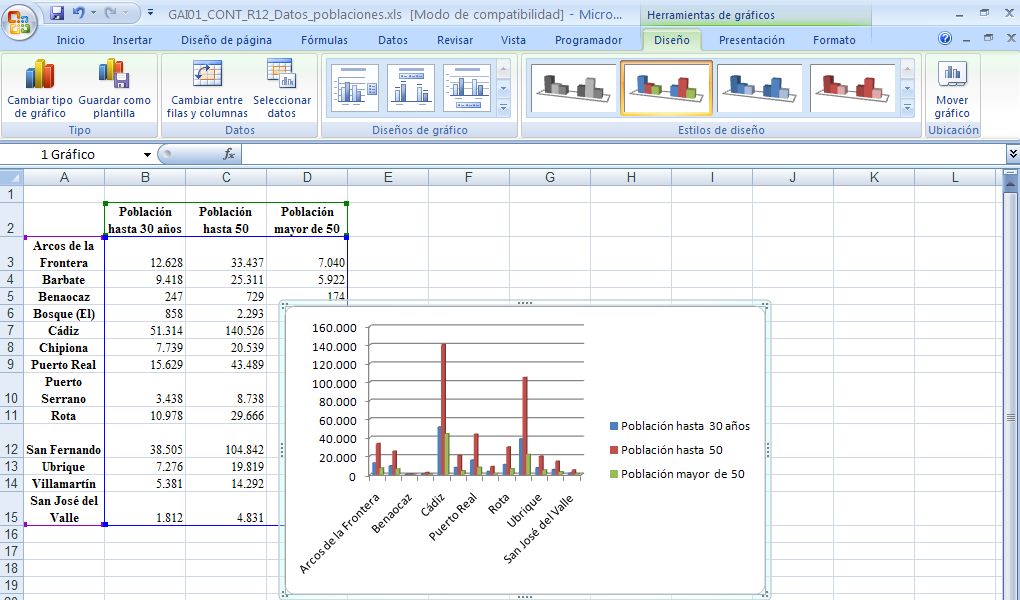Choose the red chart style thumbnail
This screenshot has width=1020, height=600.
click(x=853, y=88)
